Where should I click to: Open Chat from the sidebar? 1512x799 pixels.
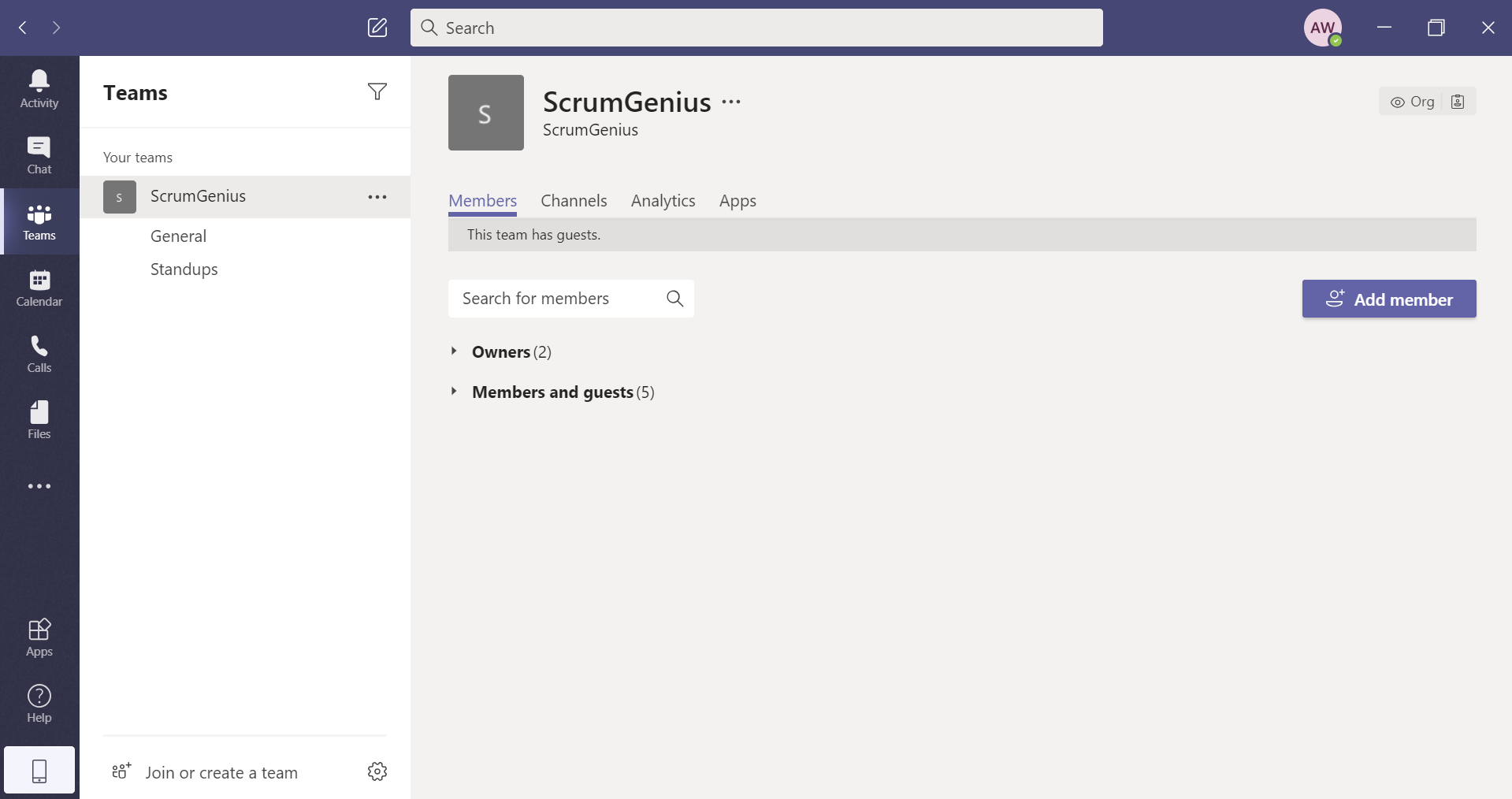(x=39, y=155)
